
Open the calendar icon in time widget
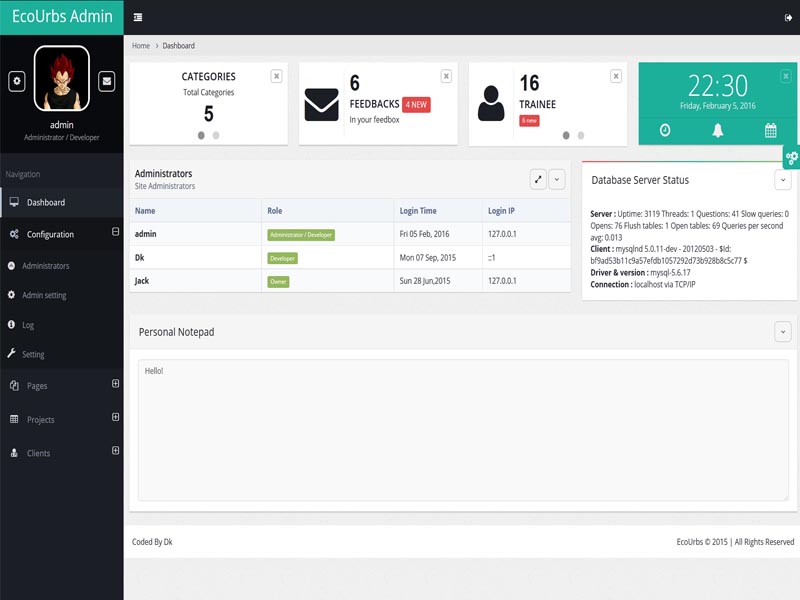click(770, 131)
